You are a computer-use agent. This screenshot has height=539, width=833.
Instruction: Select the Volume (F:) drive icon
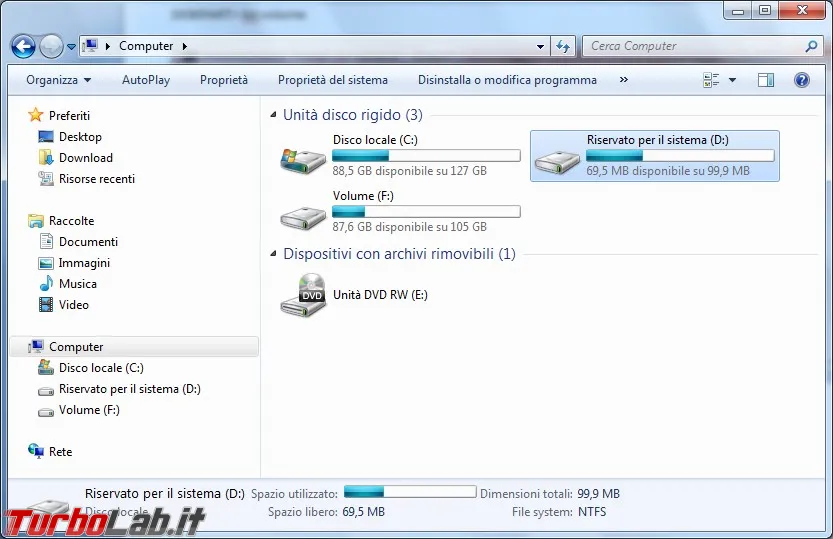click(x=303, y=217)
